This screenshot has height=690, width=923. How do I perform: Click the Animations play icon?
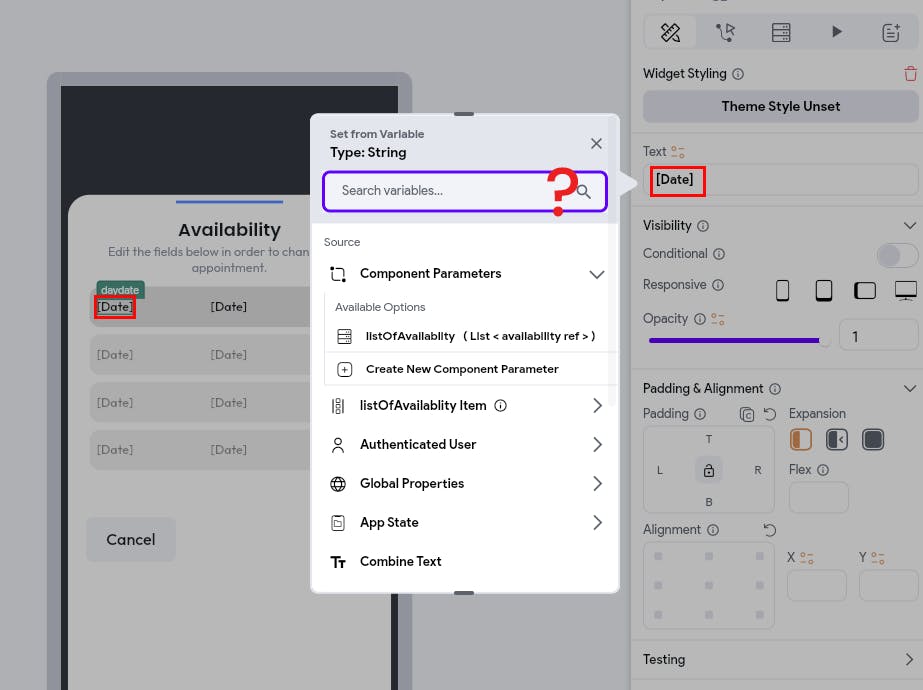click(x=836, y=31)
